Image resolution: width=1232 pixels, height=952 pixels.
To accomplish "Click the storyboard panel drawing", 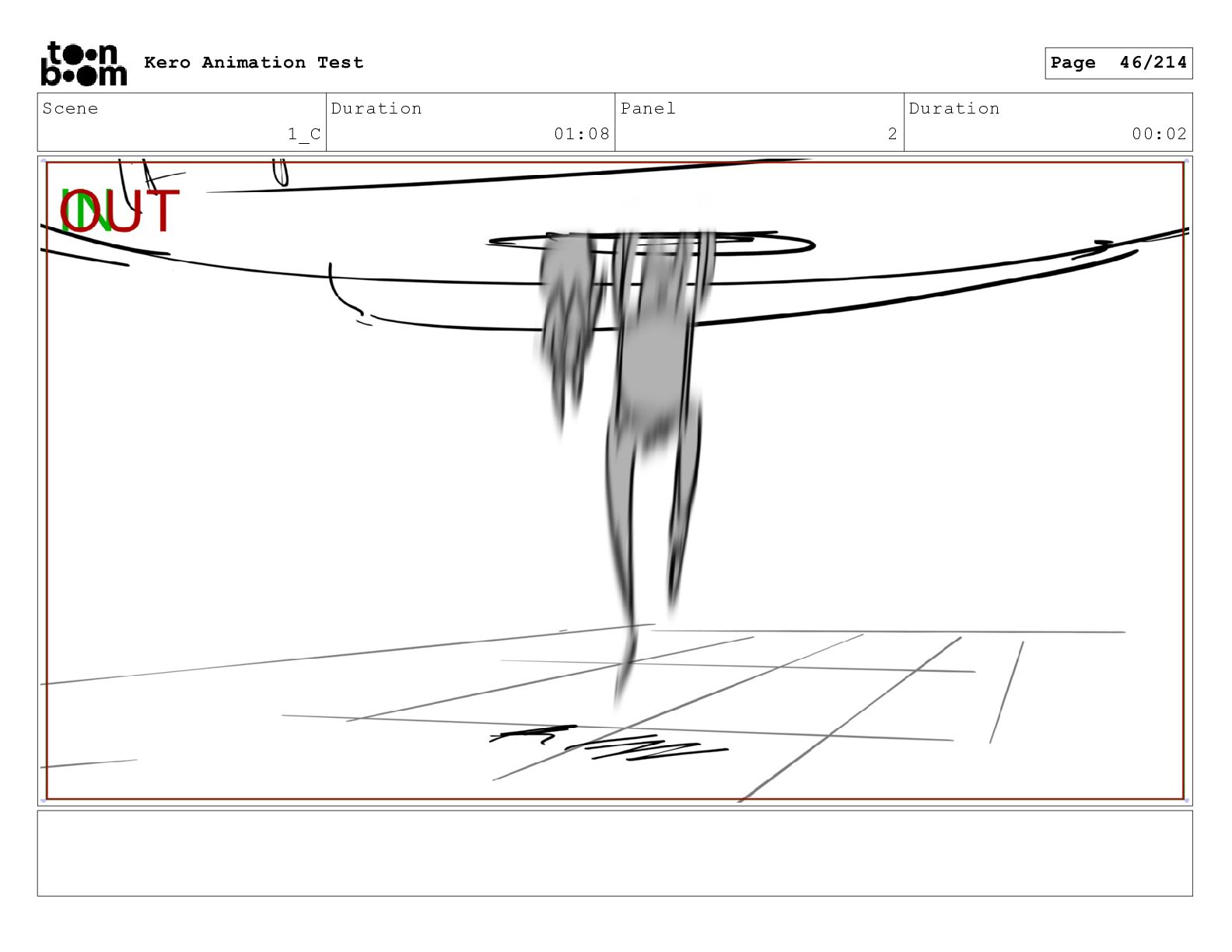I will (x=614, y=481).
